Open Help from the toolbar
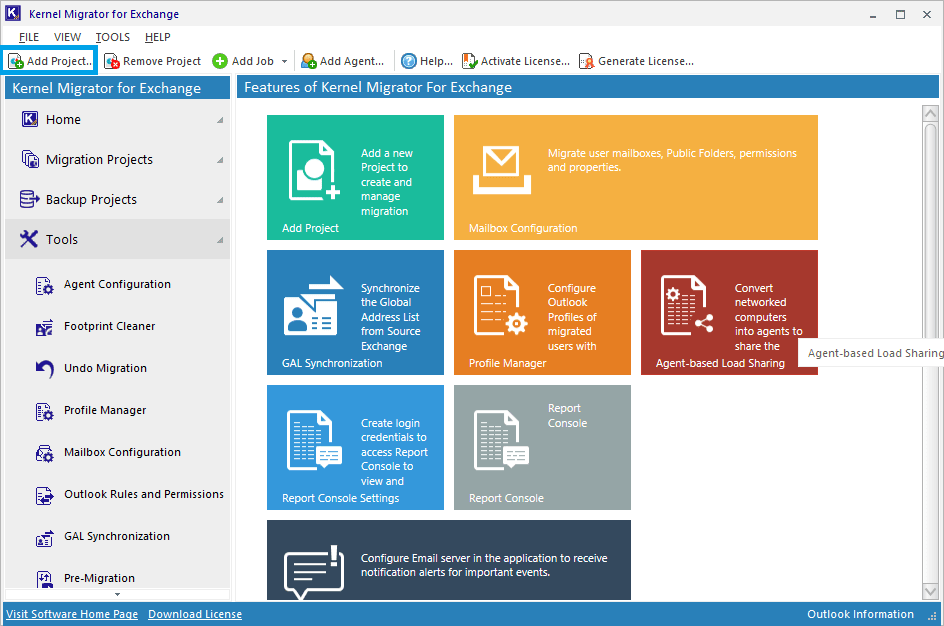The image size is (944, 626). [427, 61]
